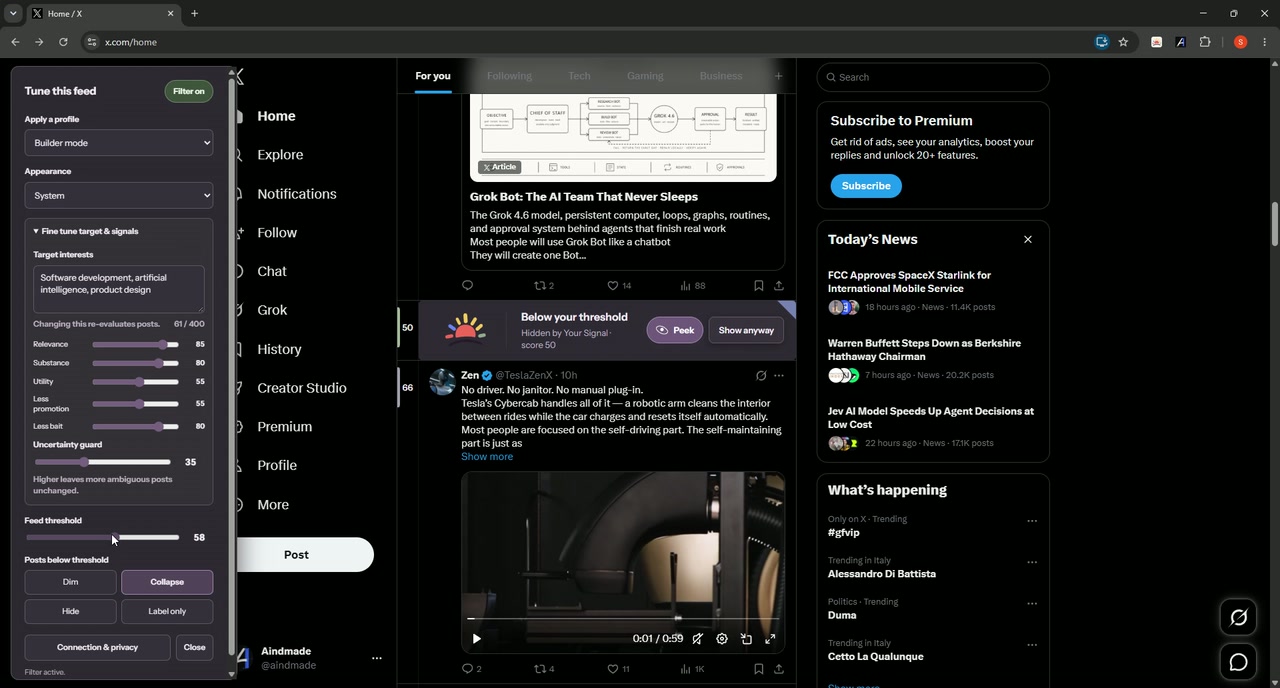Open Grok actions icon on Zen's post
This screenshot has width=1280, height=688.
(x=761, y=376)
